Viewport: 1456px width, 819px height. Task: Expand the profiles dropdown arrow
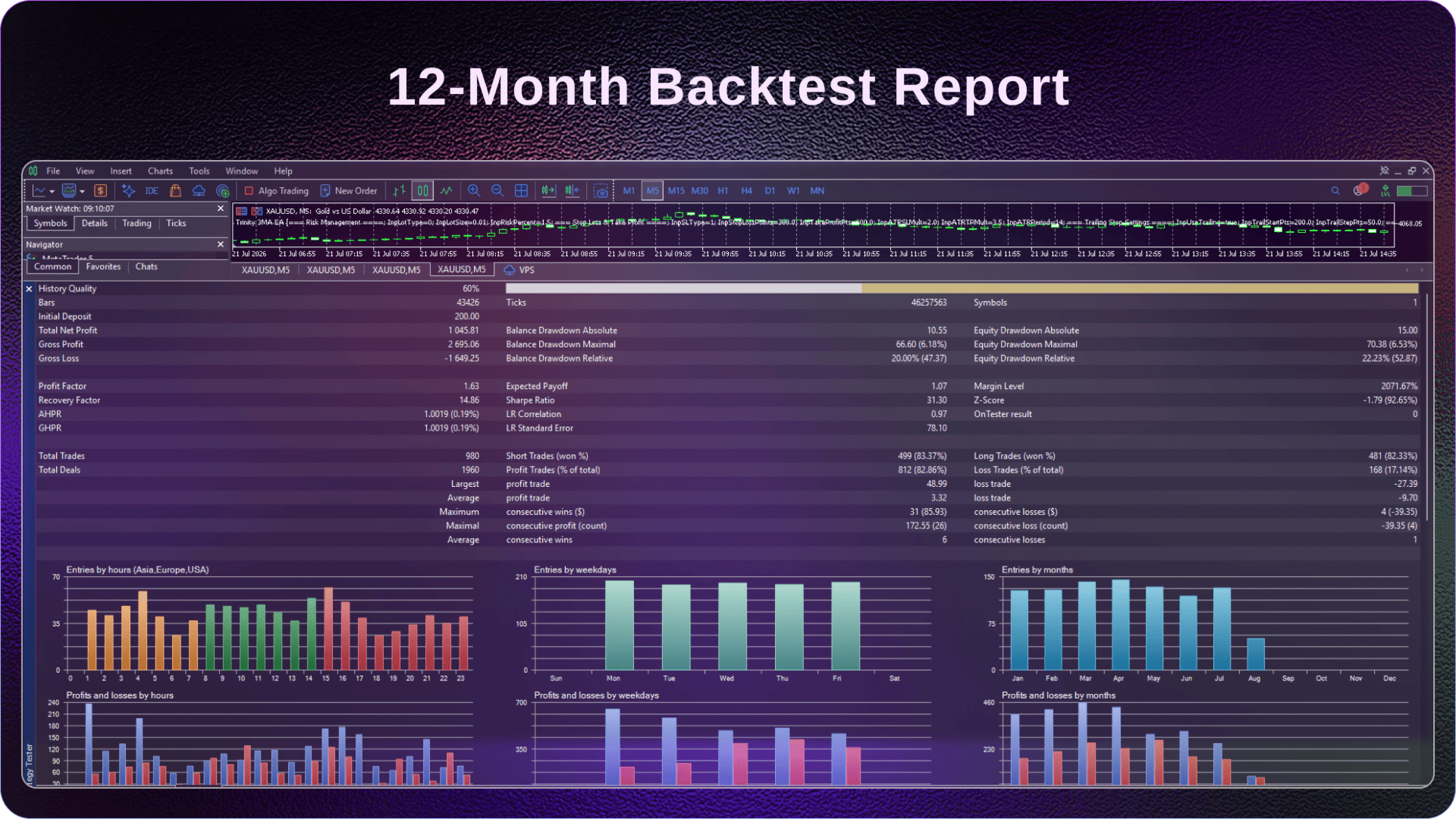(x=82, y=192)
